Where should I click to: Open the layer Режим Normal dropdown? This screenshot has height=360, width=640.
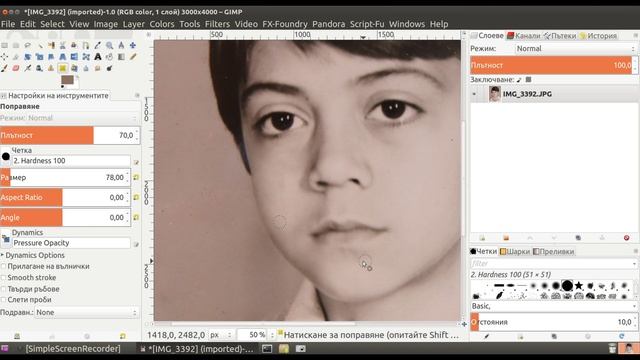[576, 49]
